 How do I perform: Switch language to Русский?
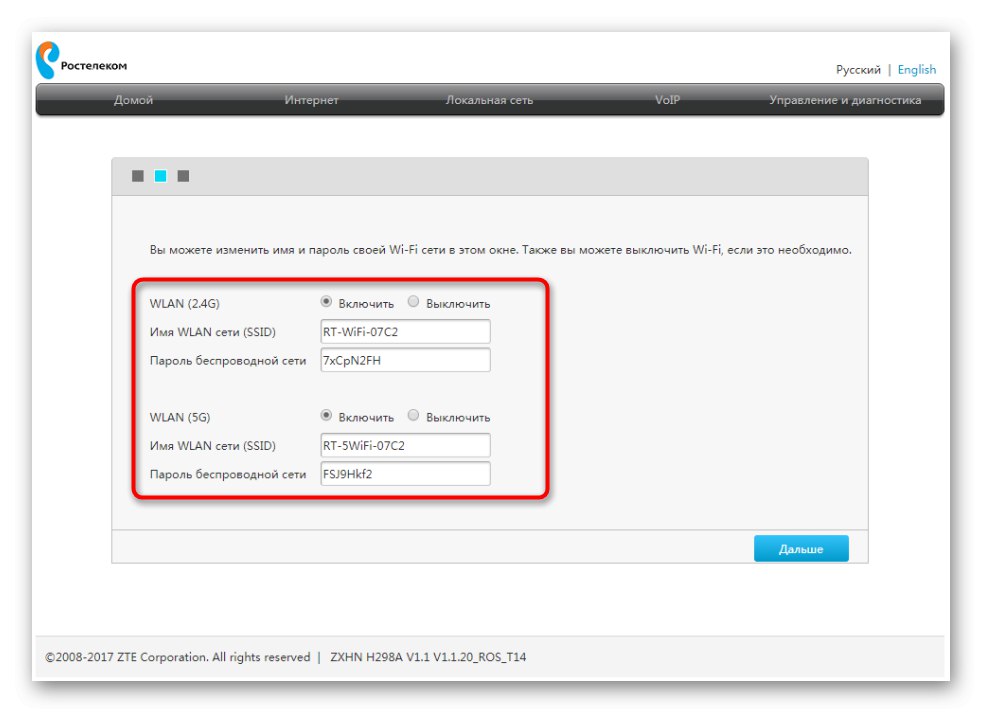point(858,70)
